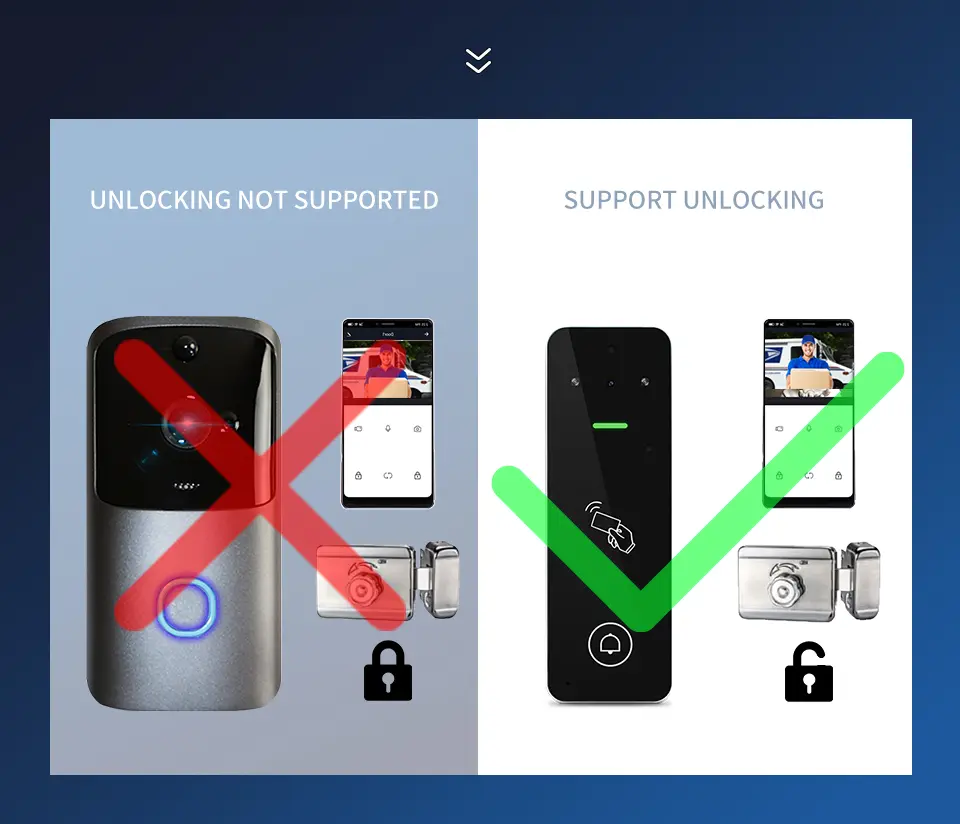Click the double chevron down arrow

[478, 60]
